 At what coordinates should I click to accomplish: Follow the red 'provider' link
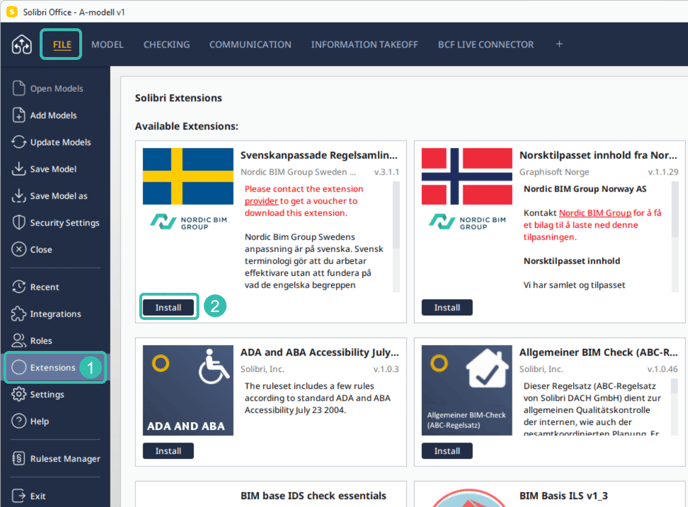pos(261,201)
